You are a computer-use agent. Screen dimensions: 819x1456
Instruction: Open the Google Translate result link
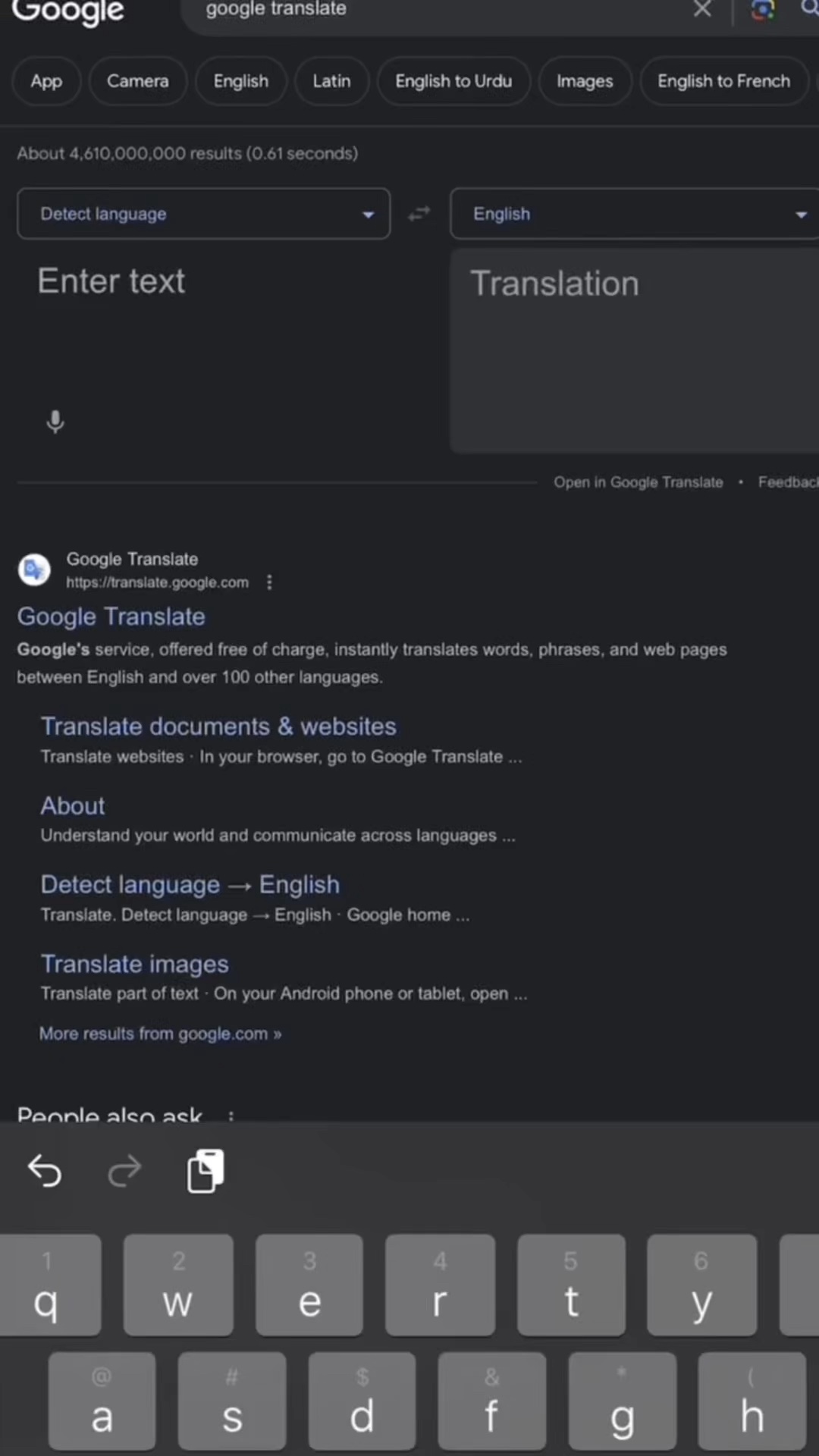click(111, 617)
